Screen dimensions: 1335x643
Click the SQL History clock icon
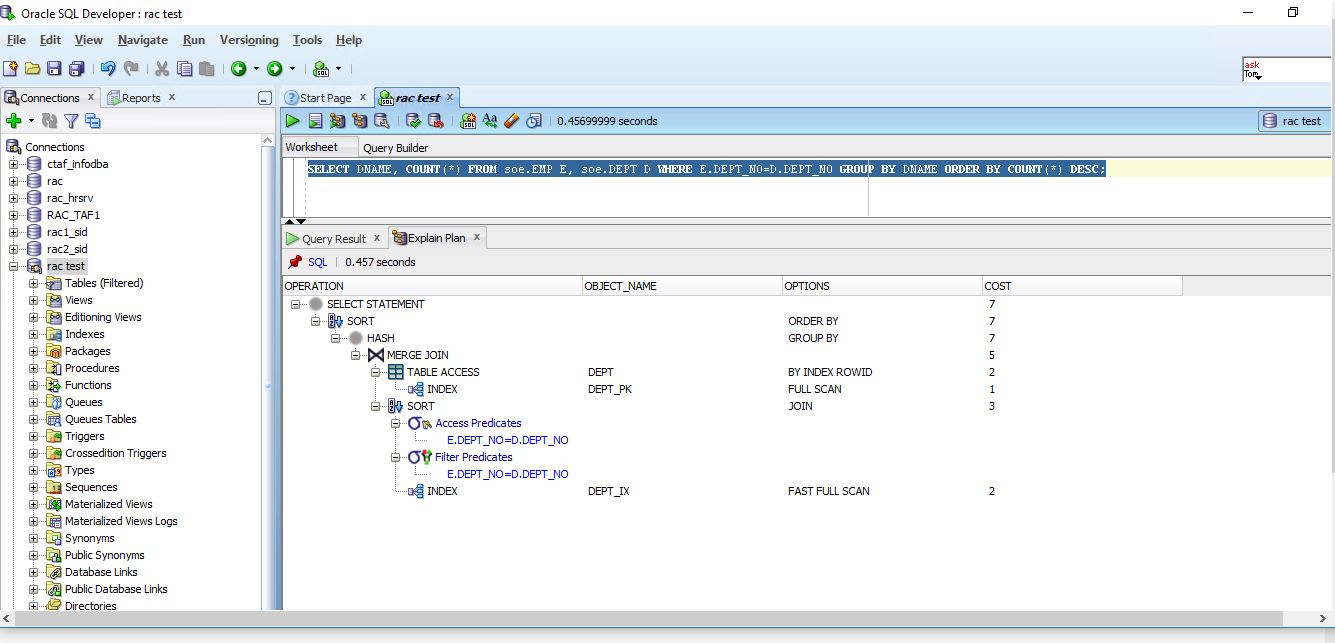tap(534, 121)
